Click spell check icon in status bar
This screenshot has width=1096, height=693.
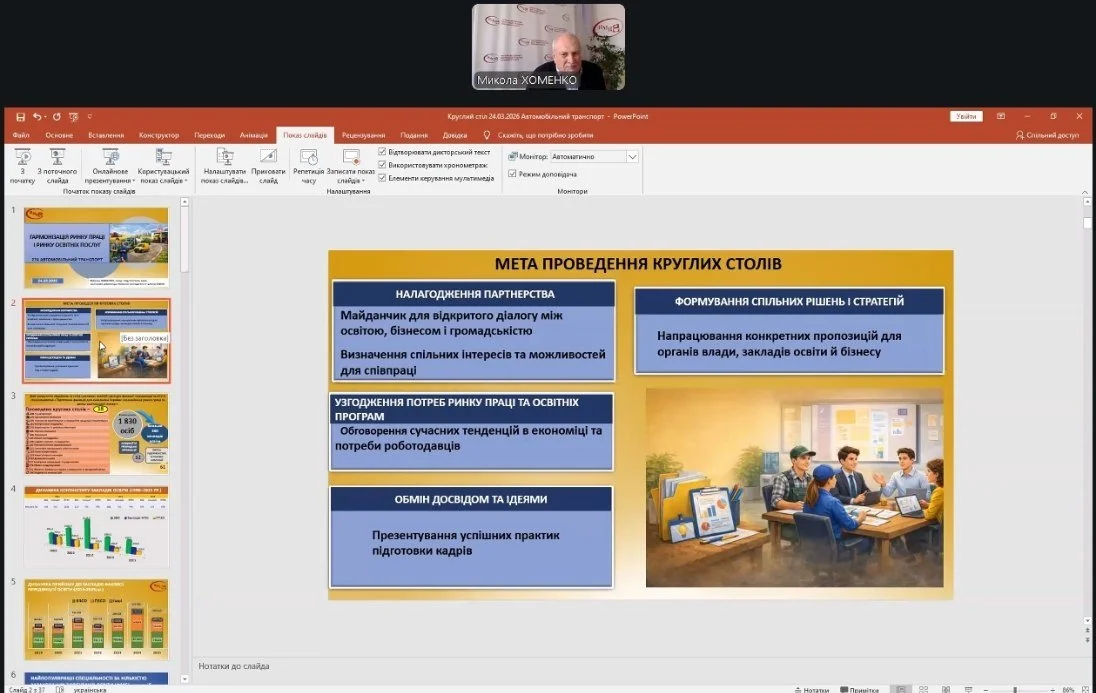click(60, 690)
